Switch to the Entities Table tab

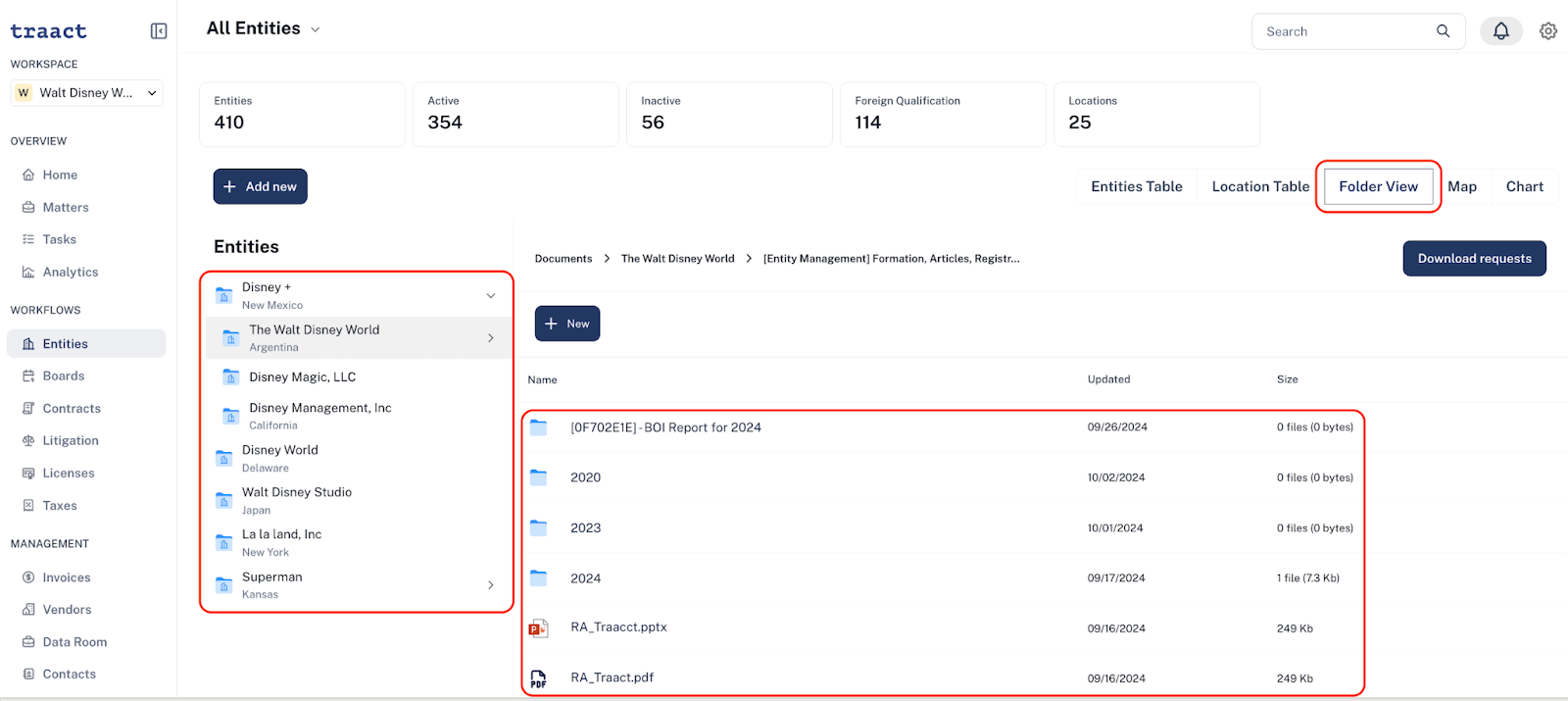pyautogui.click(x=1137, y=186)
